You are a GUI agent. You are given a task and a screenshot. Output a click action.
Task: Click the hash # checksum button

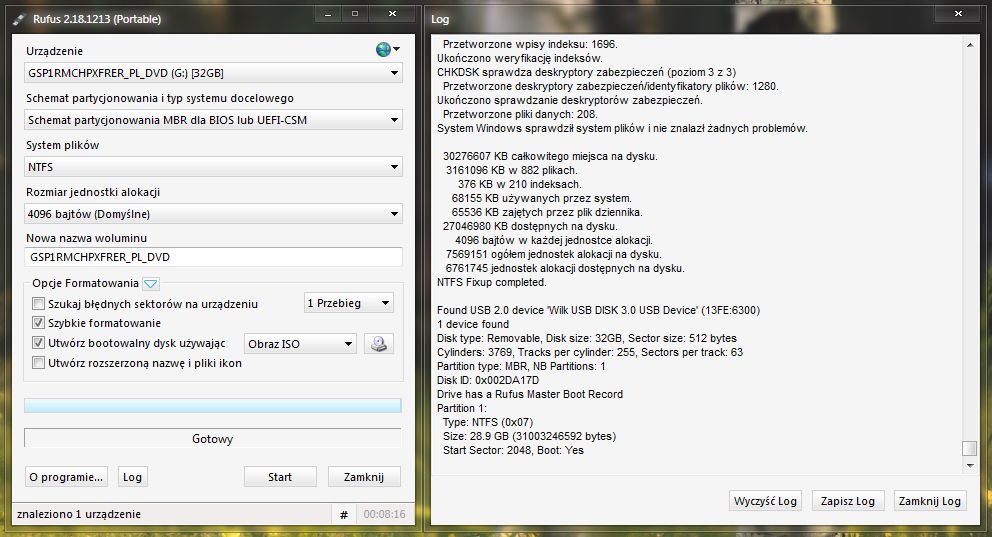pos(344,514)
